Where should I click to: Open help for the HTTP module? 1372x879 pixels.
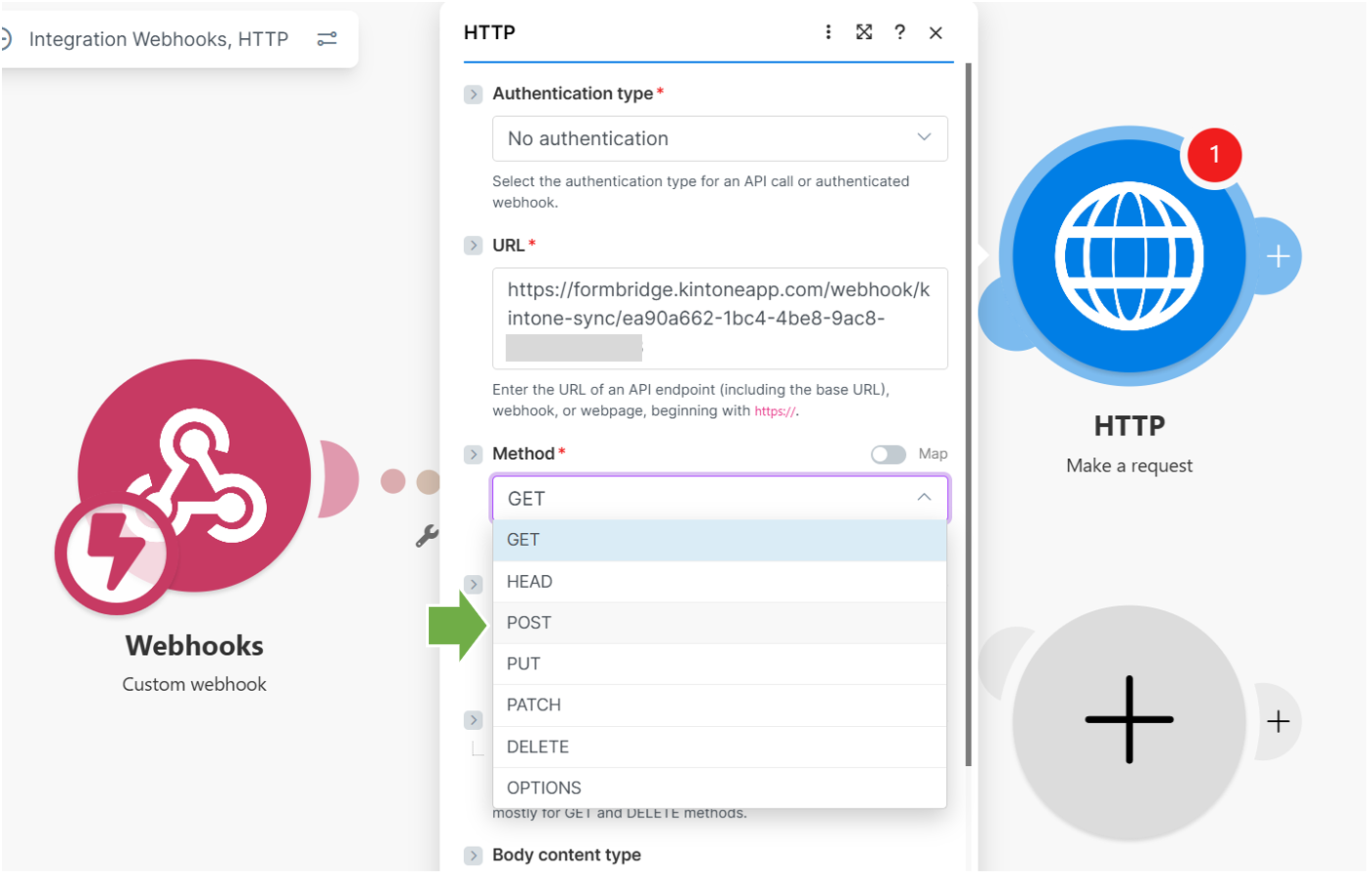coord(899,32)
